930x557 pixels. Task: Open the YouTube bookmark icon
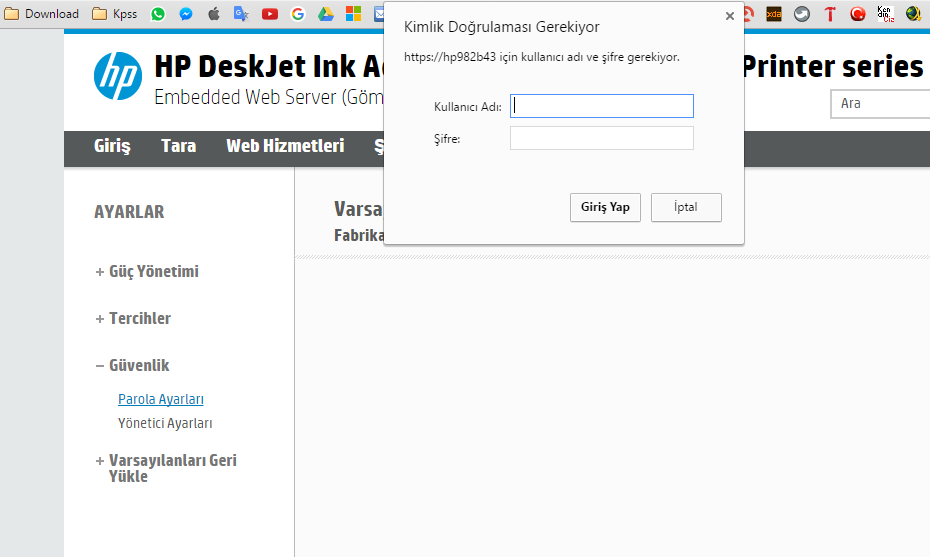270,14
